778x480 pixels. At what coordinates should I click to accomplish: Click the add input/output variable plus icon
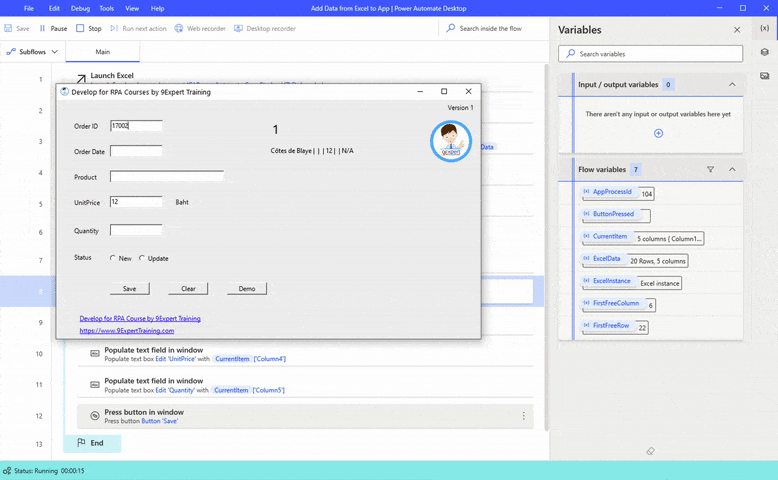click(x=658, y=133)
